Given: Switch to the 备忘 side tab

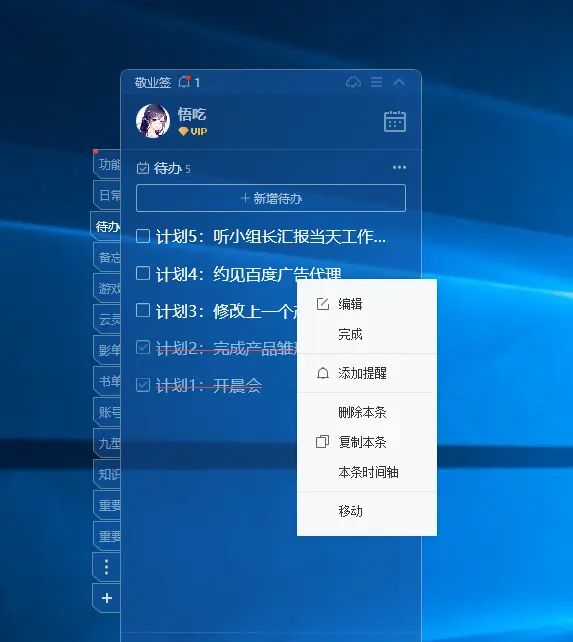Looking at the screenshot, I should [107, 257].
